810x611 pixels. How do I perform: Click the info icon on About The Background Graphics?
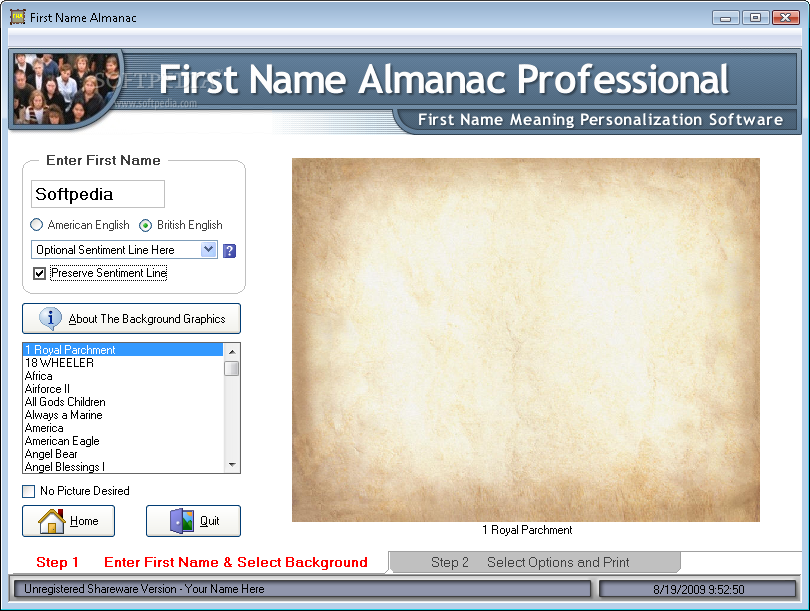(x=50, y=318)
